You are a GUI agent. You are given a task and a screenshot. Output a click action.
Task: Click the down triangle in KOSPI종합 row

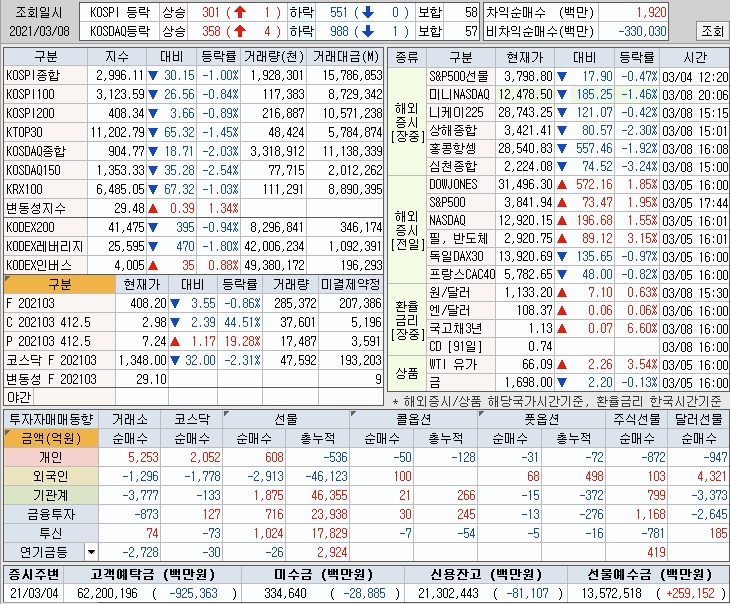[153, 75]
